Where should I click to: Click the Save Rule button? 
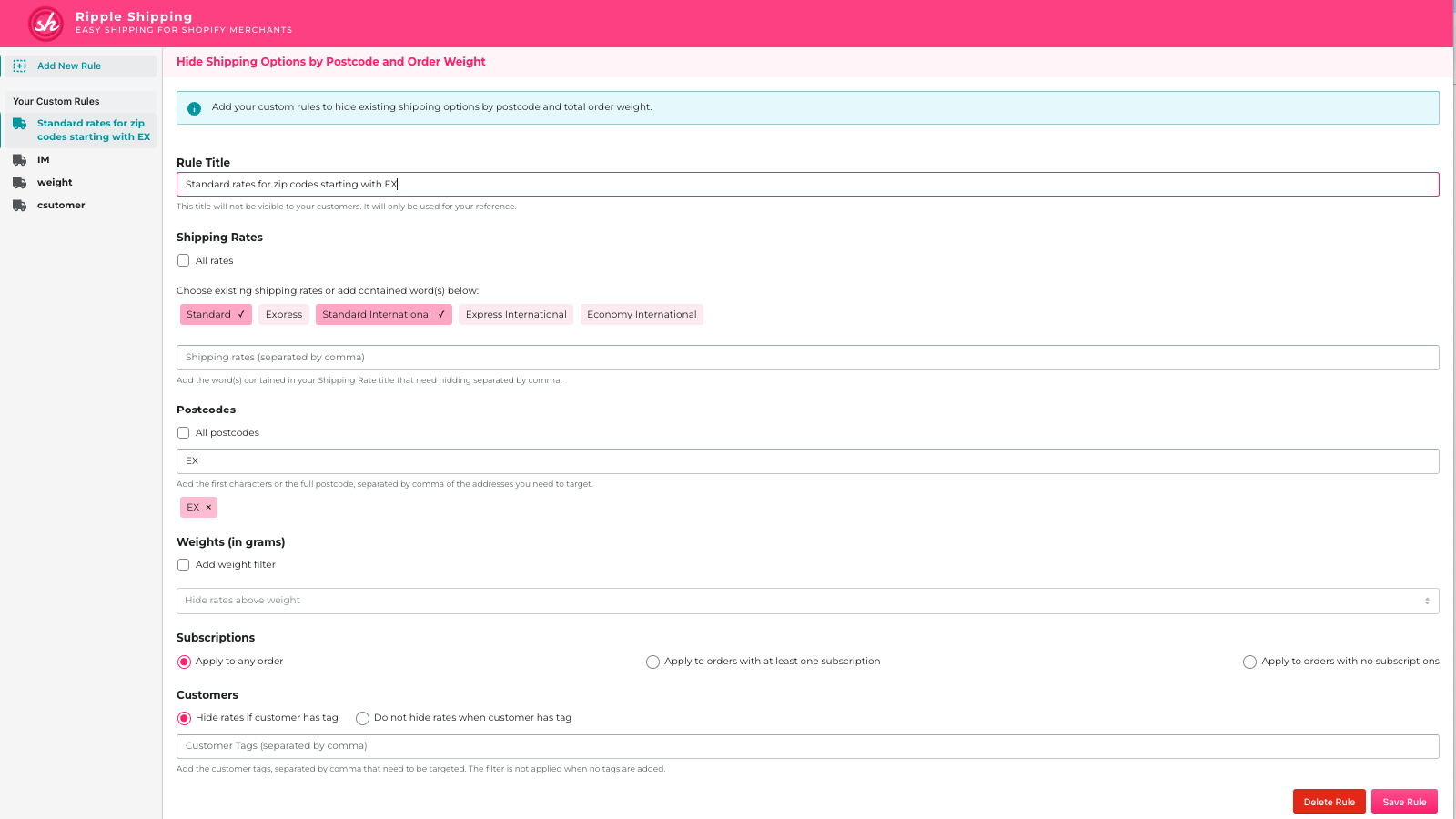(1404, 802)
